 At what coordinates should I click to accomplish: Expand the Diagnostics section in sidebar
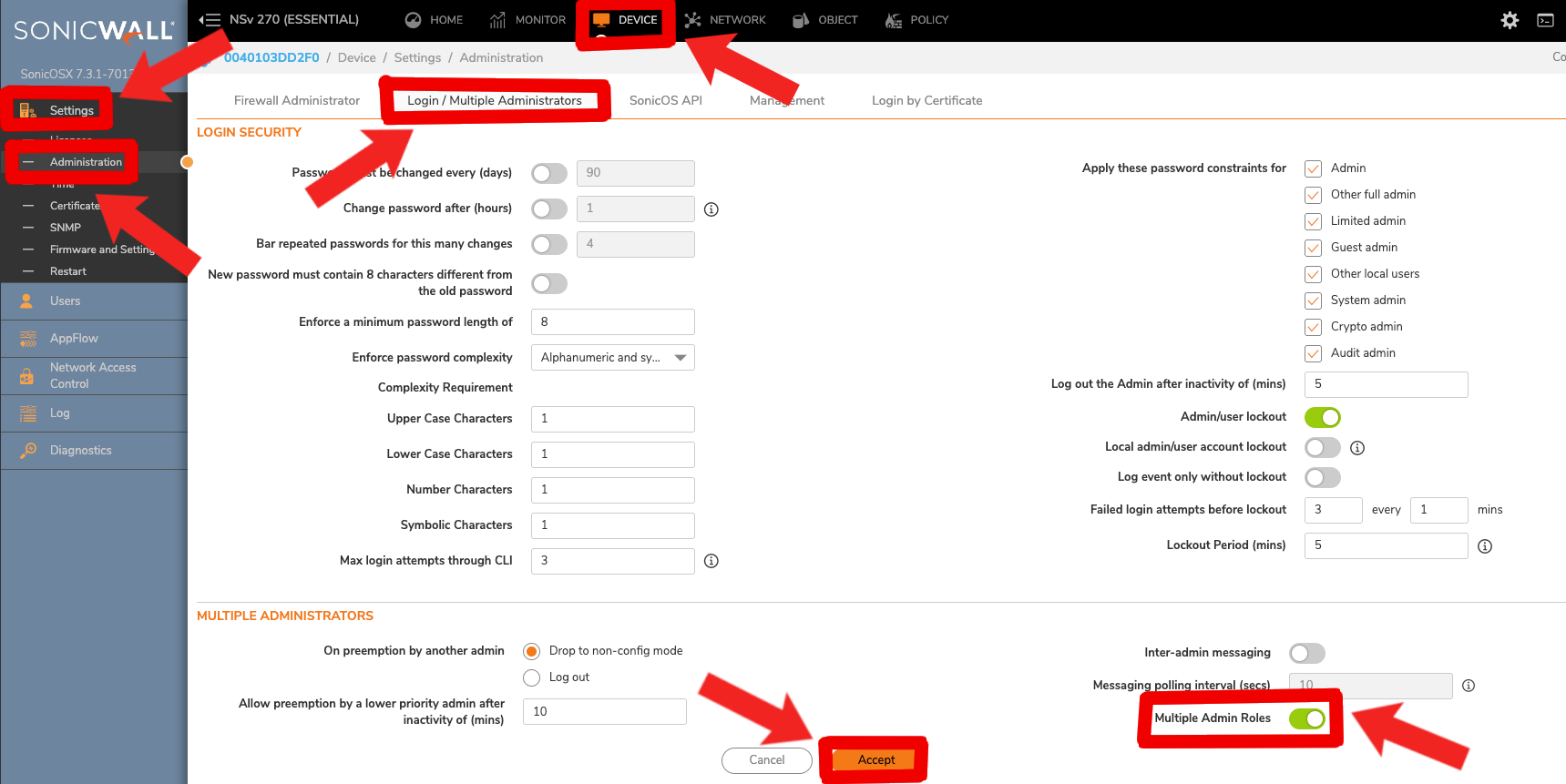(80, 451)
